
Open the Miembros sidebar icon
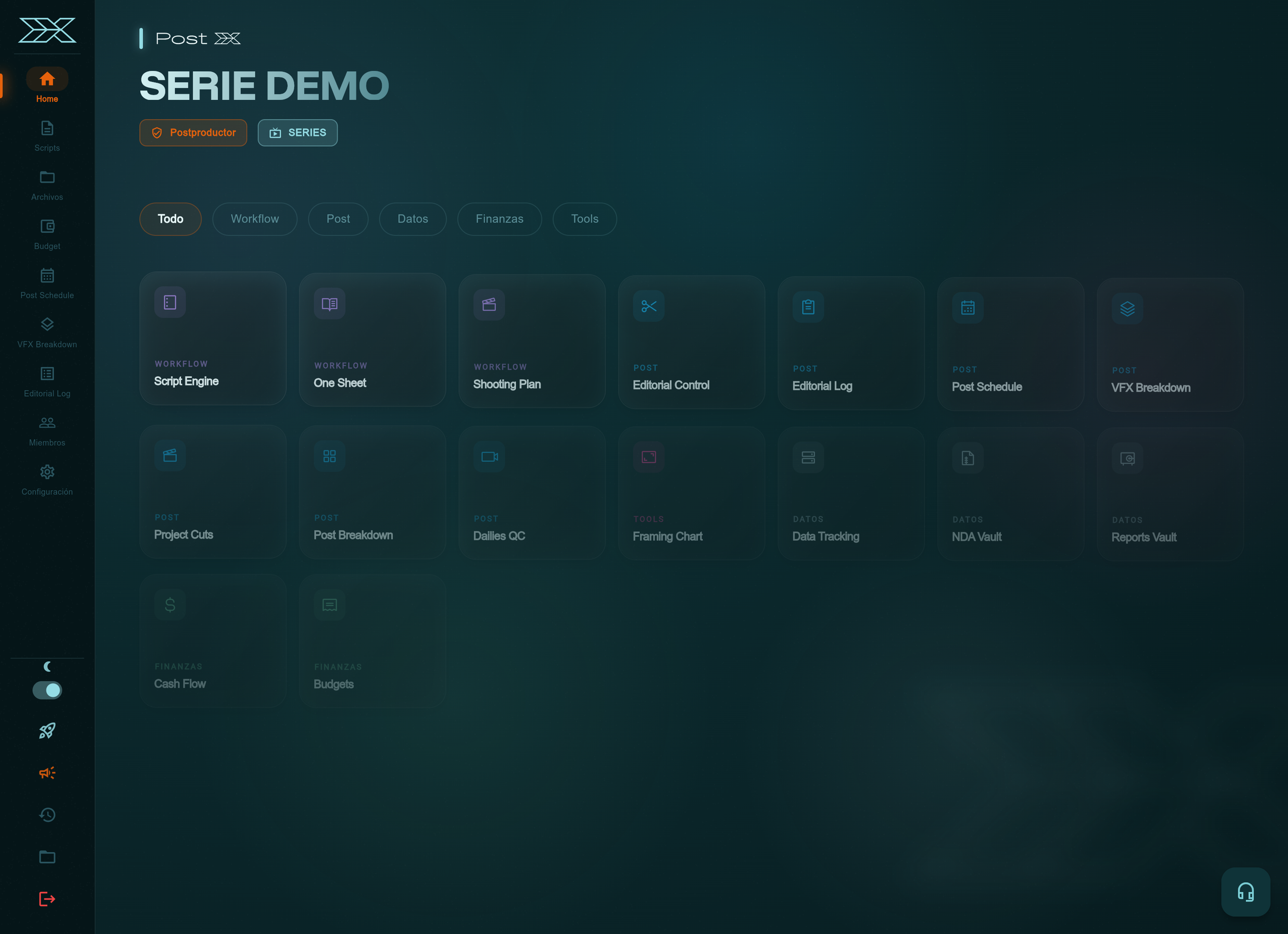click(47, 430)
